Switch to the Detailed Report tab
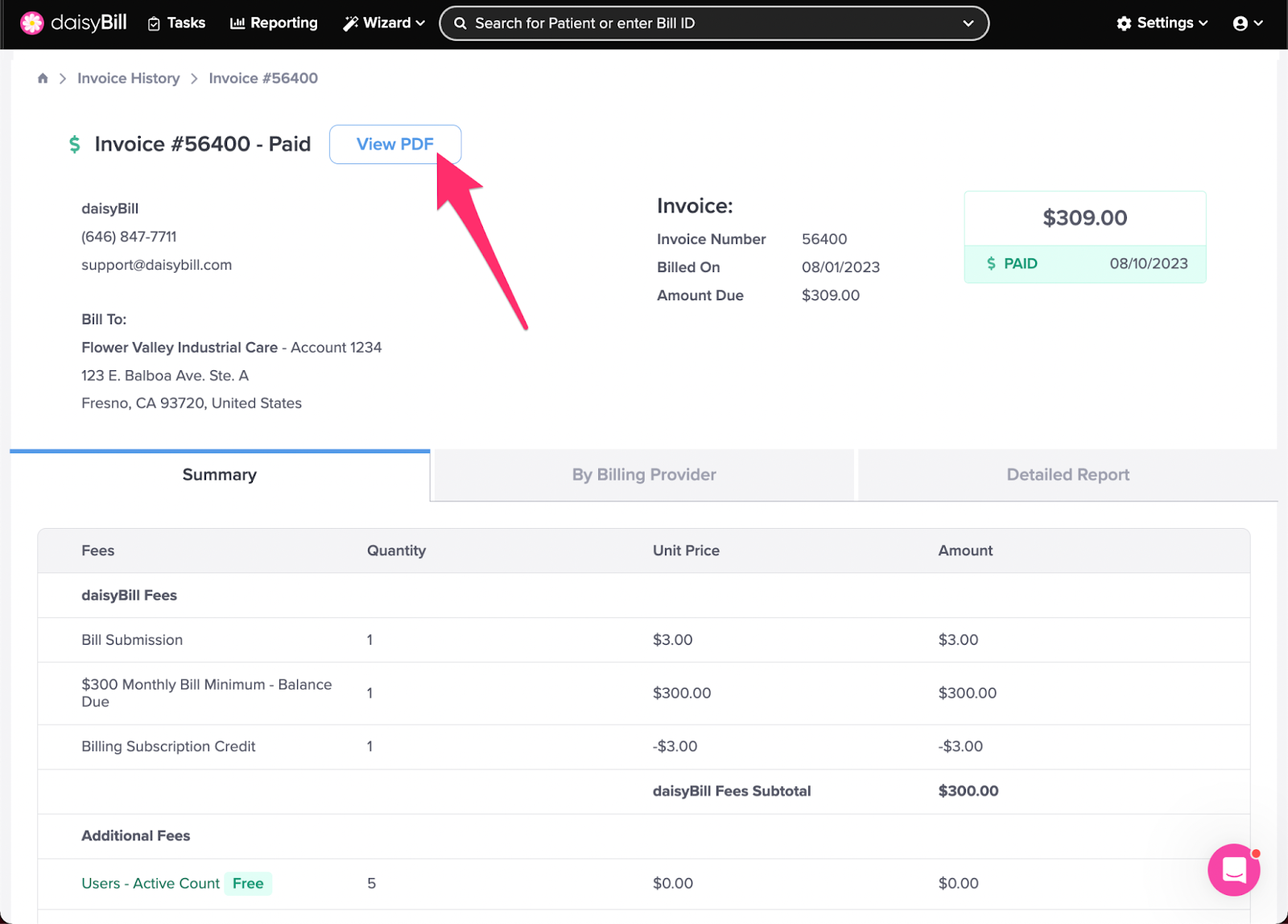 pyautogui.click(x=1067, y=475)
